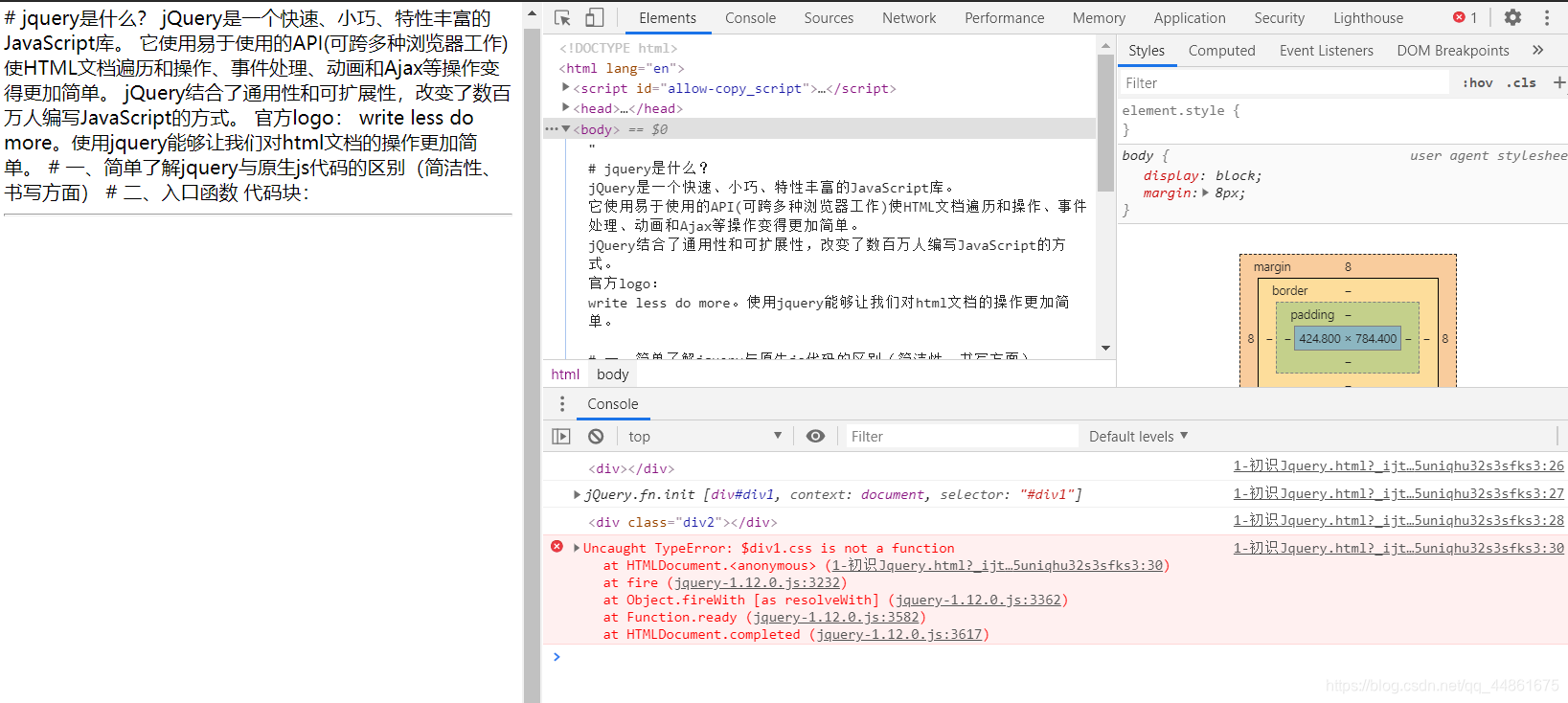The width and height of the screenshot is (1568, 703).
Task: Open Default levels dropdown
Action: pos(1139,437)
